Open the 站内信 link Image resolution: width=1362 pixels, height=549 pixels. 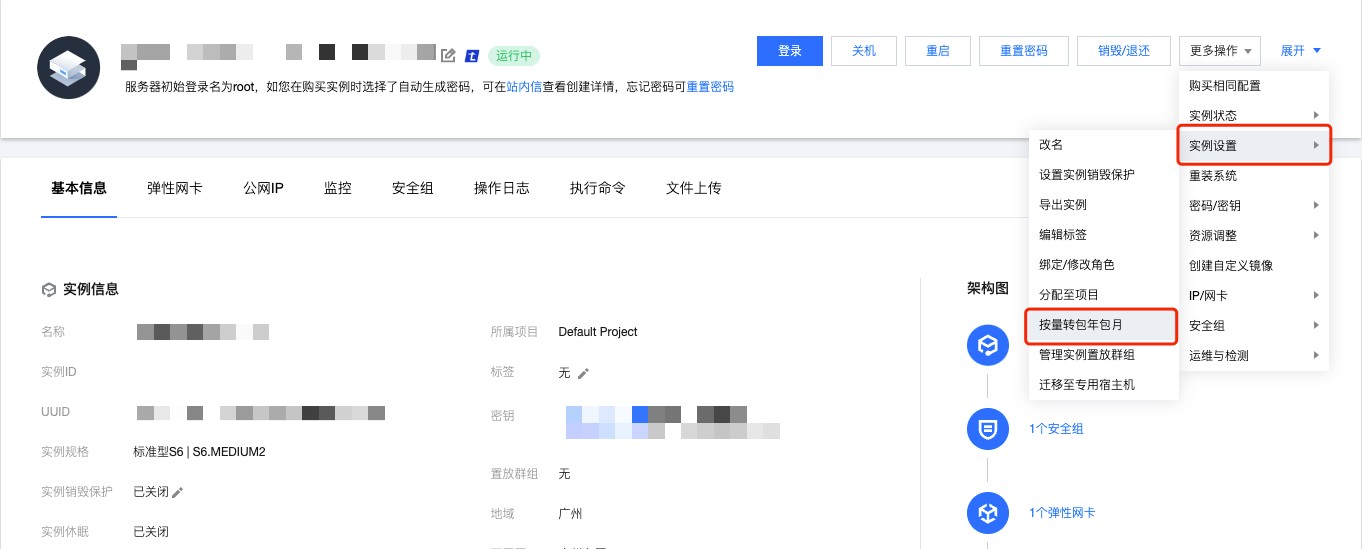click(x=524, y=87)
